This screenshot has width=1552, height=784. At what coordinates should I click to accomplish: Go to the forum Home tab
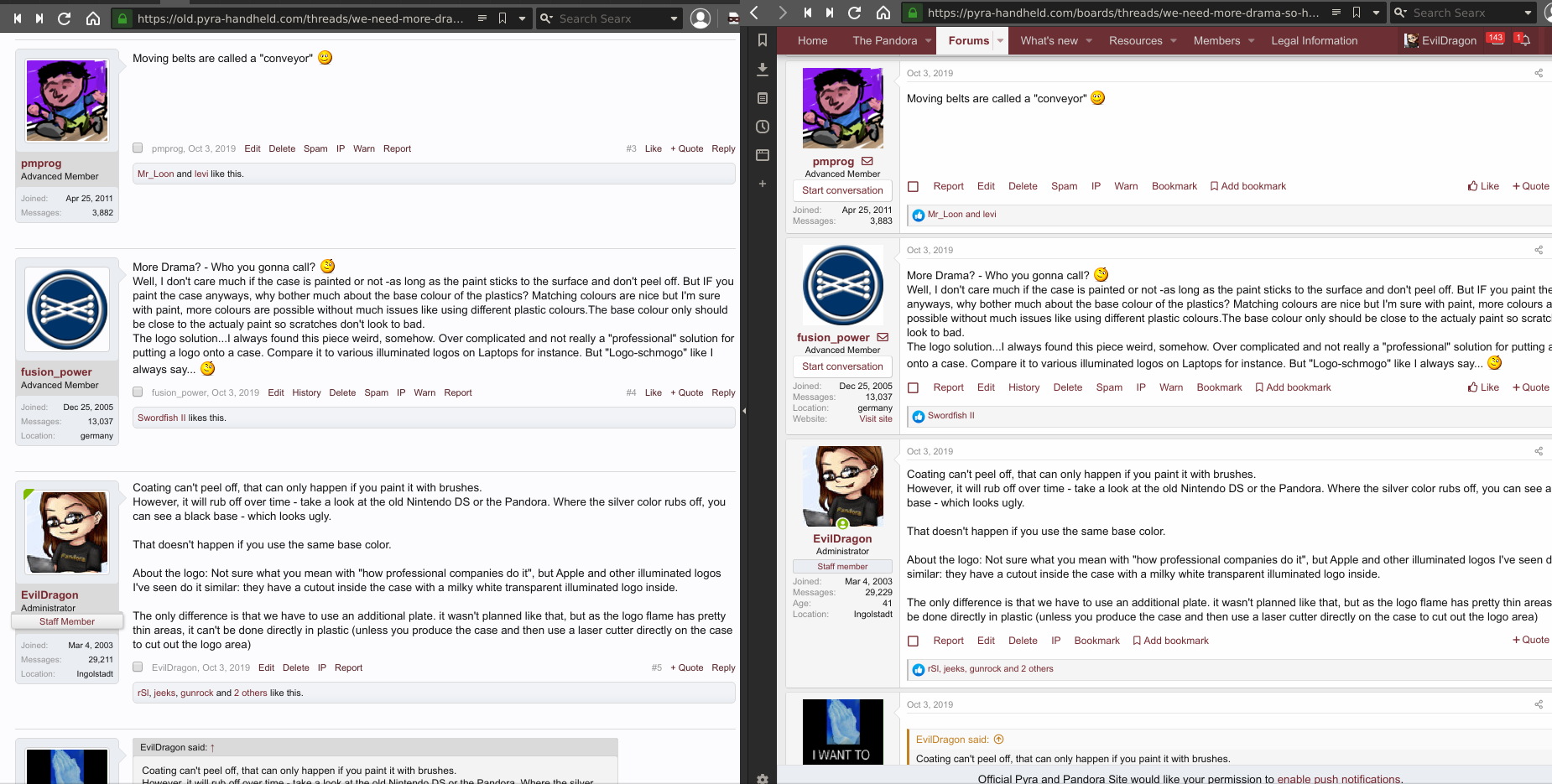[x=811, y=40]
